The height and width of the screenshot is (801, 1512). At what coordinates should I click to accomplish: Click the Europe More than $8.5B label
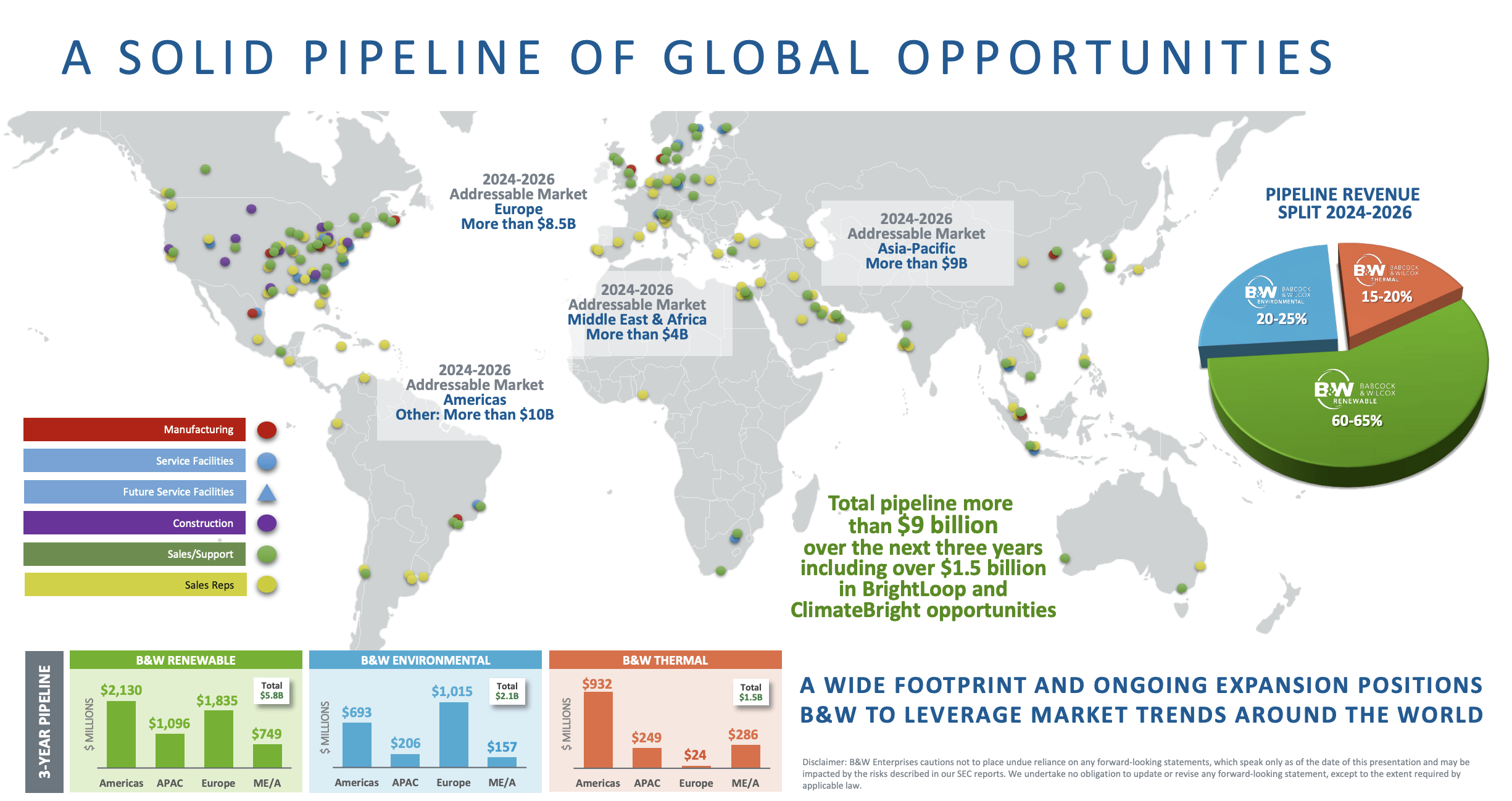click(518, 217)
